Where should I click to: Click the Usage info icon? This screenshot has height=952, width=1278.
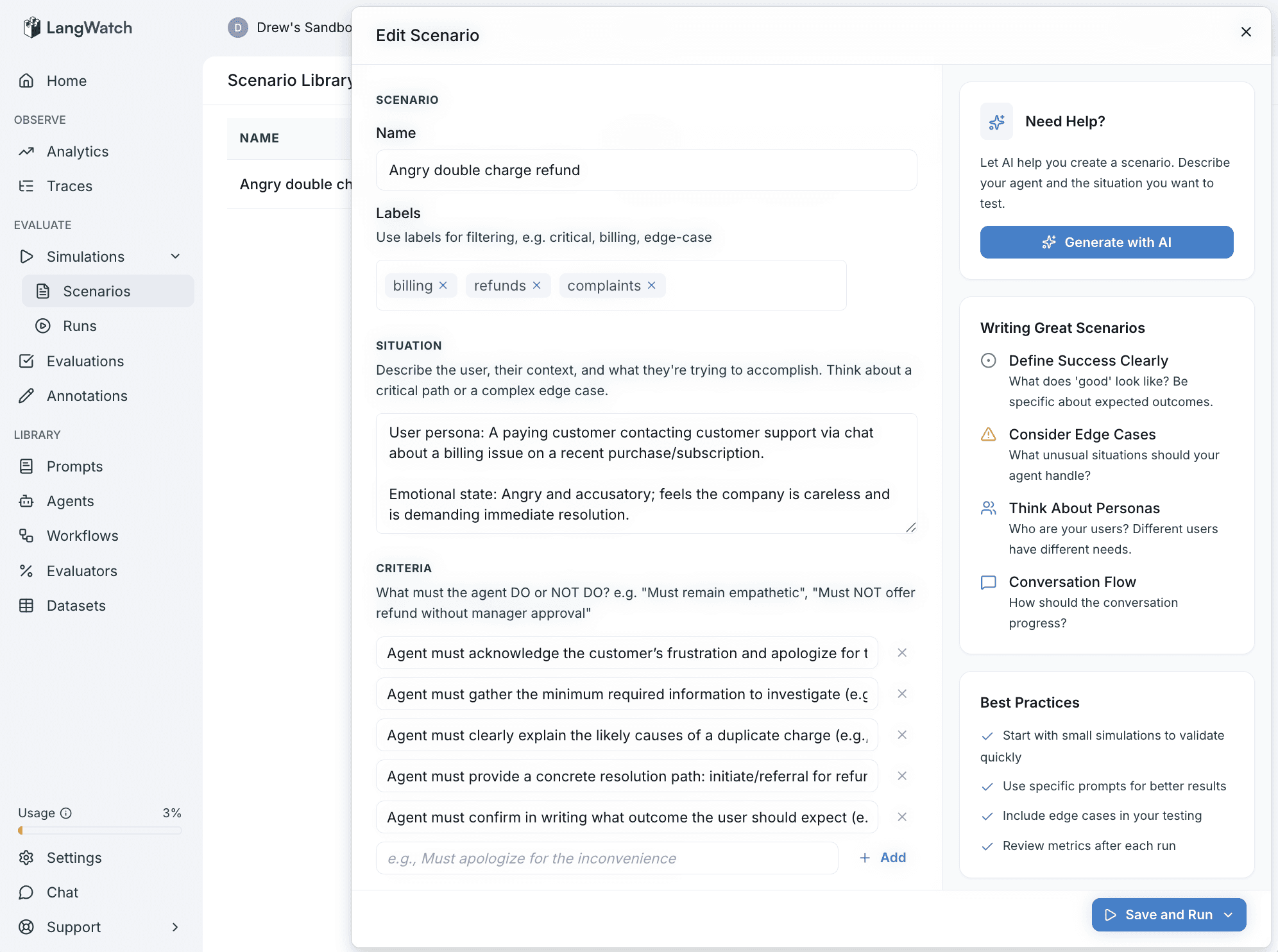pos(65,813)
